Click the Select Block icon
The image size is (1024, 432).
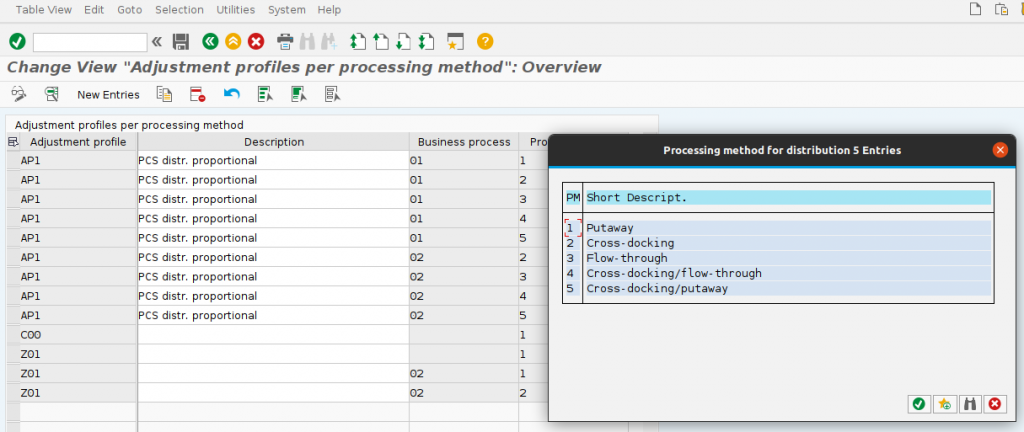tap(299, 95)
